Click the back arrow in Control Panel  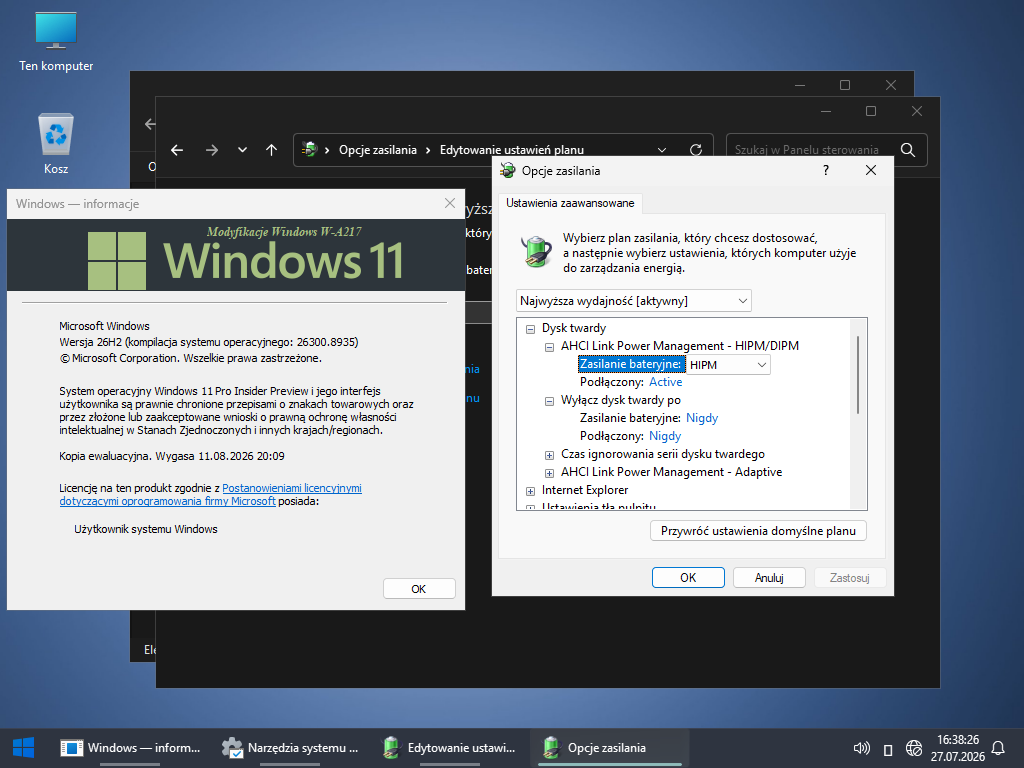tap(177, 150)
